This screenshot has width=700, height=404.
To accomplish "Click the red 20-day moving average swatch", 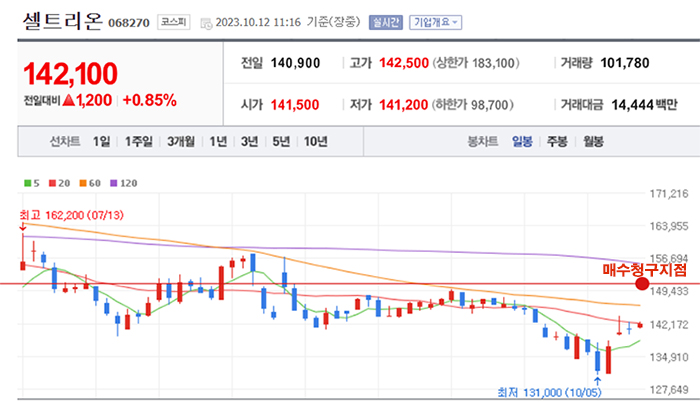I will tap(52, 183).
